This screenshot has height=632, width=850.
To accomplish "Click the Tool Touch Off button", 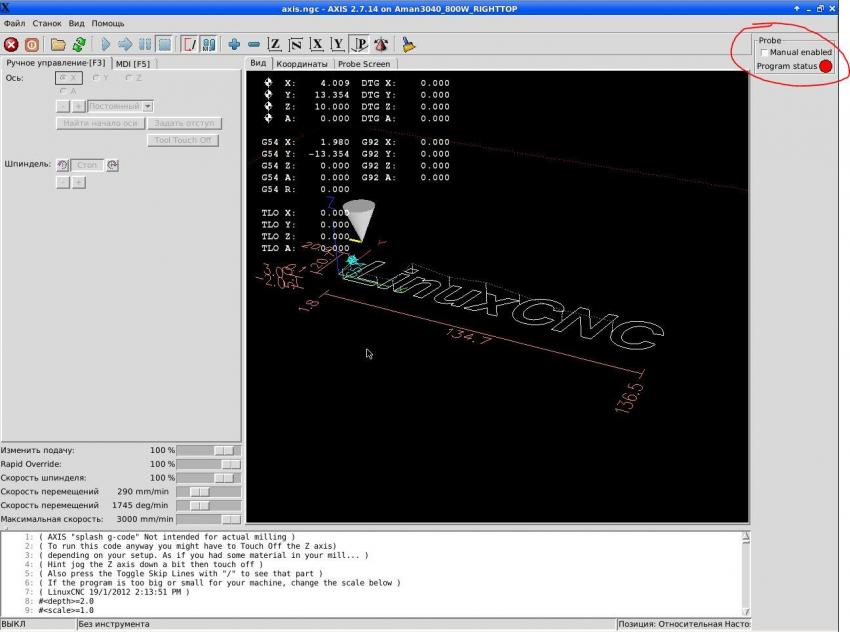I will (182, 140).
